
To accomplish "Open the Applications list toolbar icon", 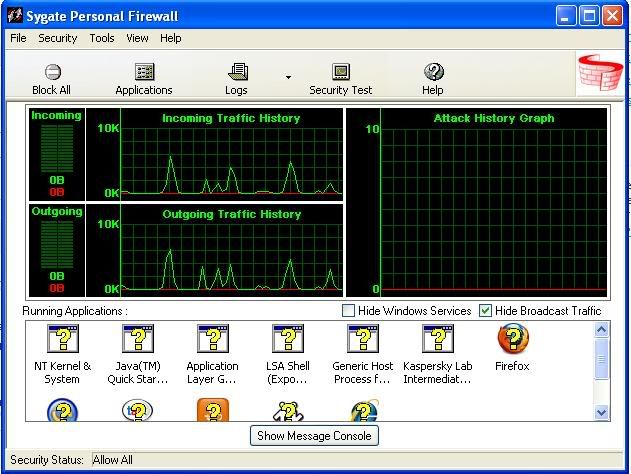I will pos(144,72).
